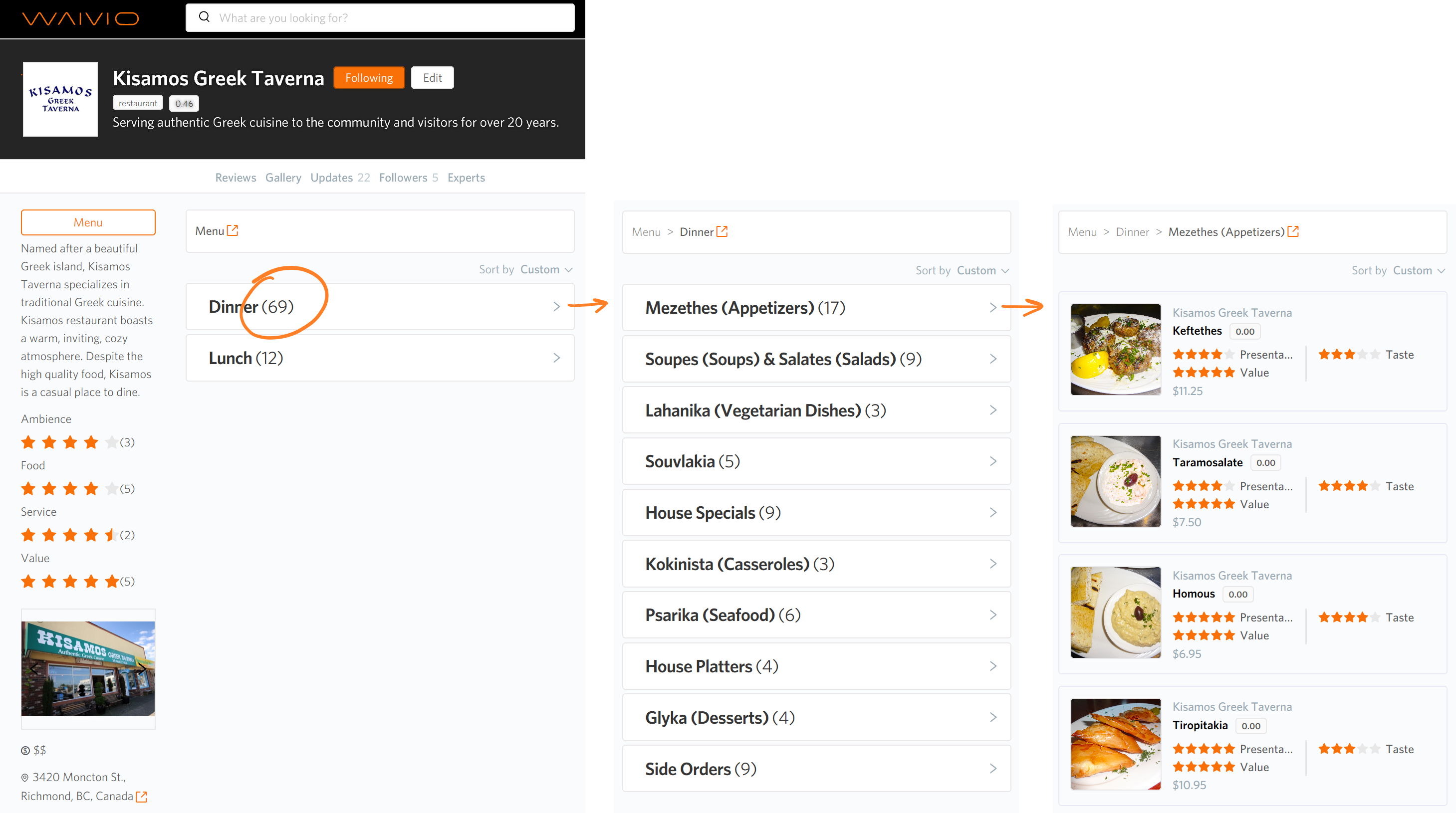Expand Lahanika (Vegetarian Dishes) (3)
This screenshot has height=813, width=1456.
[816, 410]
